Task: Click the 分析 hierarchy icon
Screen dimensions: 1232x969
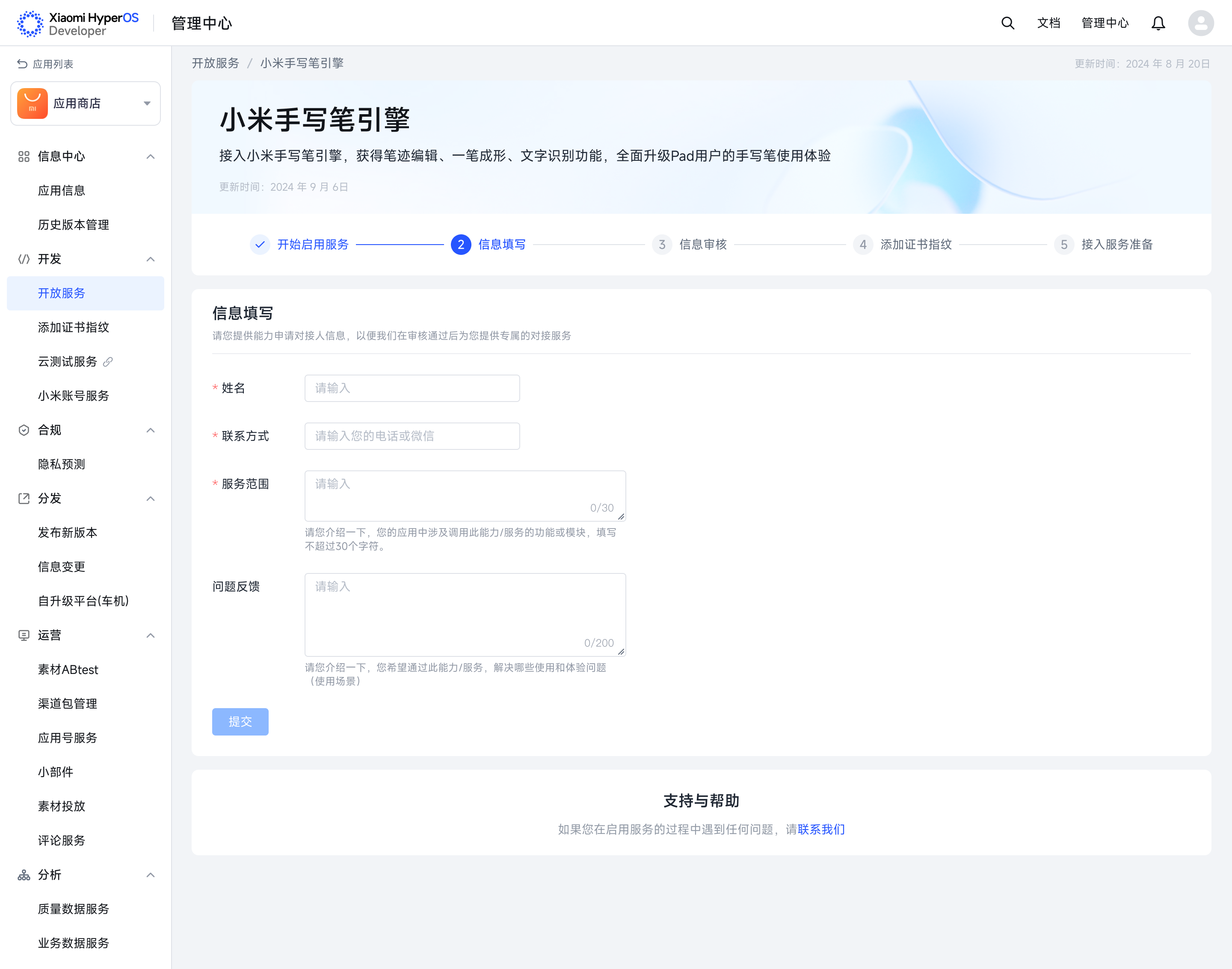Action: [24, 875]
